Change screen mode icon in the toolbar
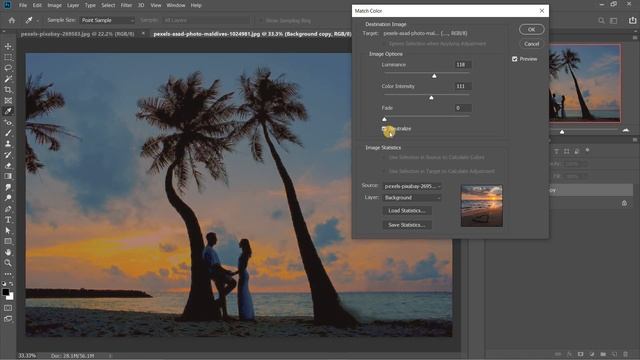This screenshot has height=360, width=640. (x=8, y=319)
